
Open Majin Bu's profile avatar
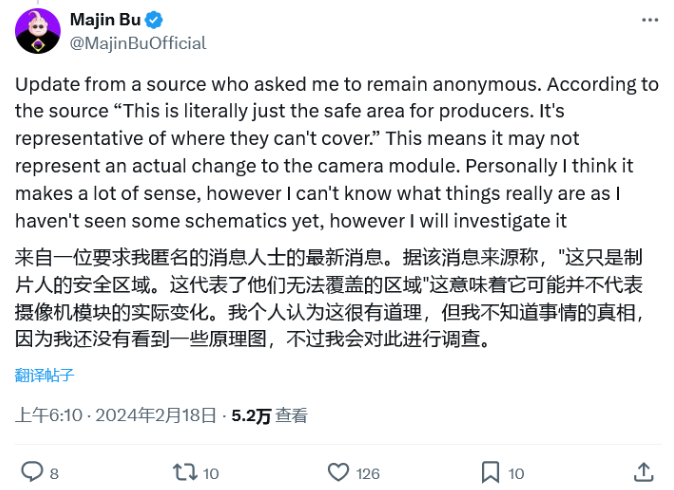[37, 31]
